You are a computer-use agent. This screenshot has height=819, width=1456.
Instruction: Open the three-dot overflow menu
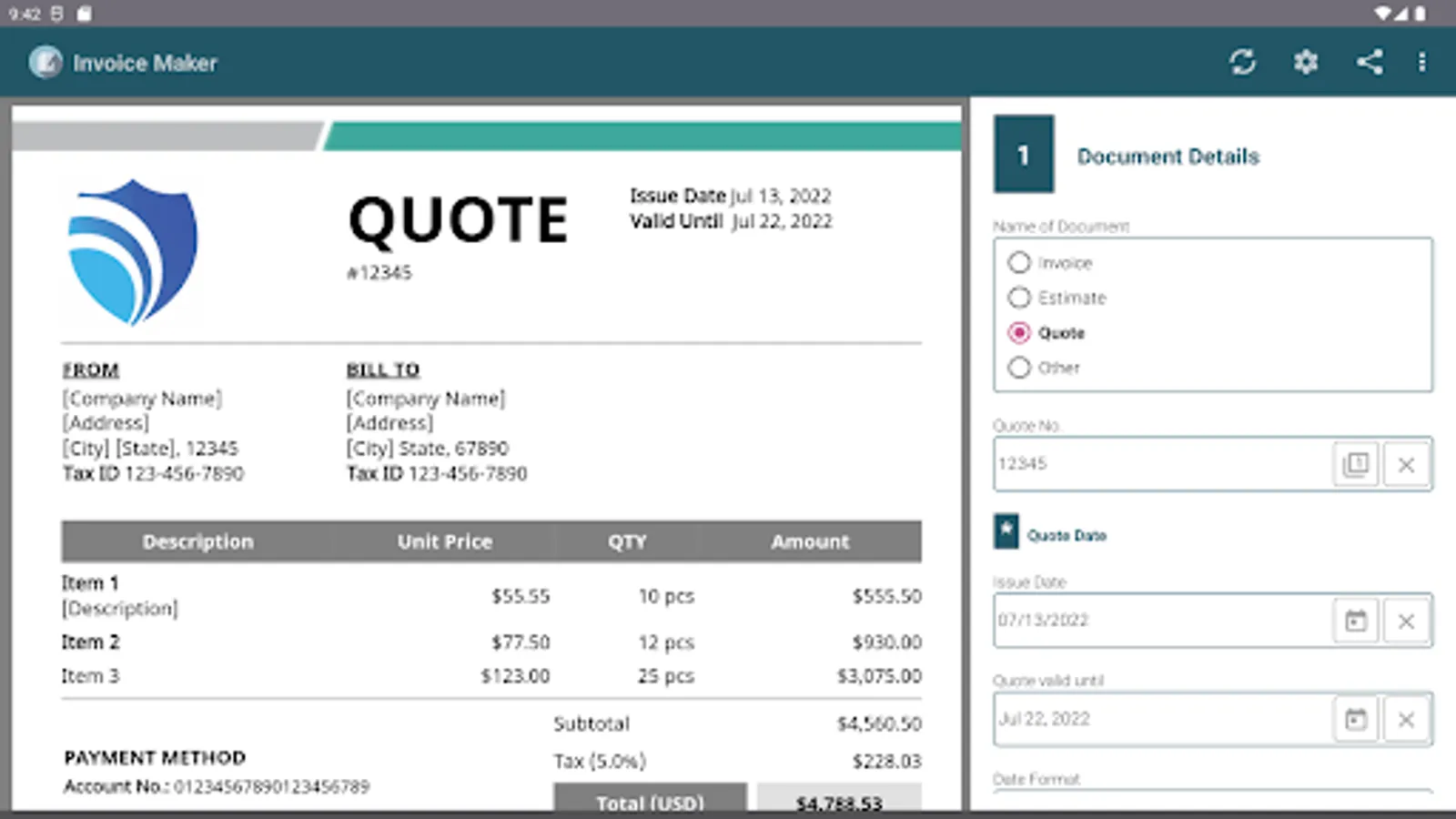tap(1421, 62)
